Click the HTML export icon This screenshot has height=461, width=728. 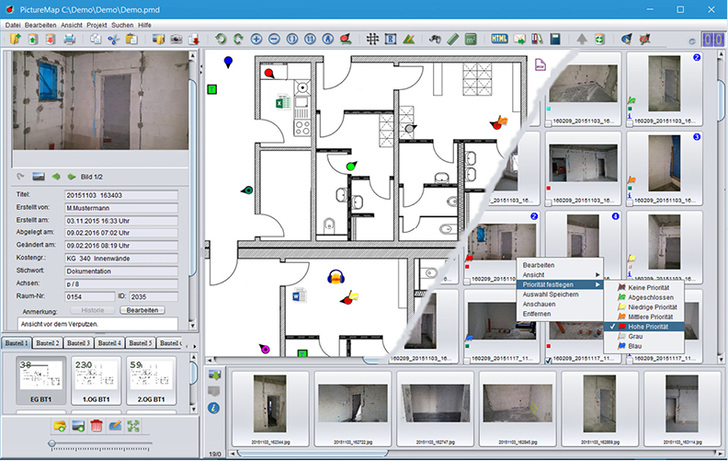[499, 39]
